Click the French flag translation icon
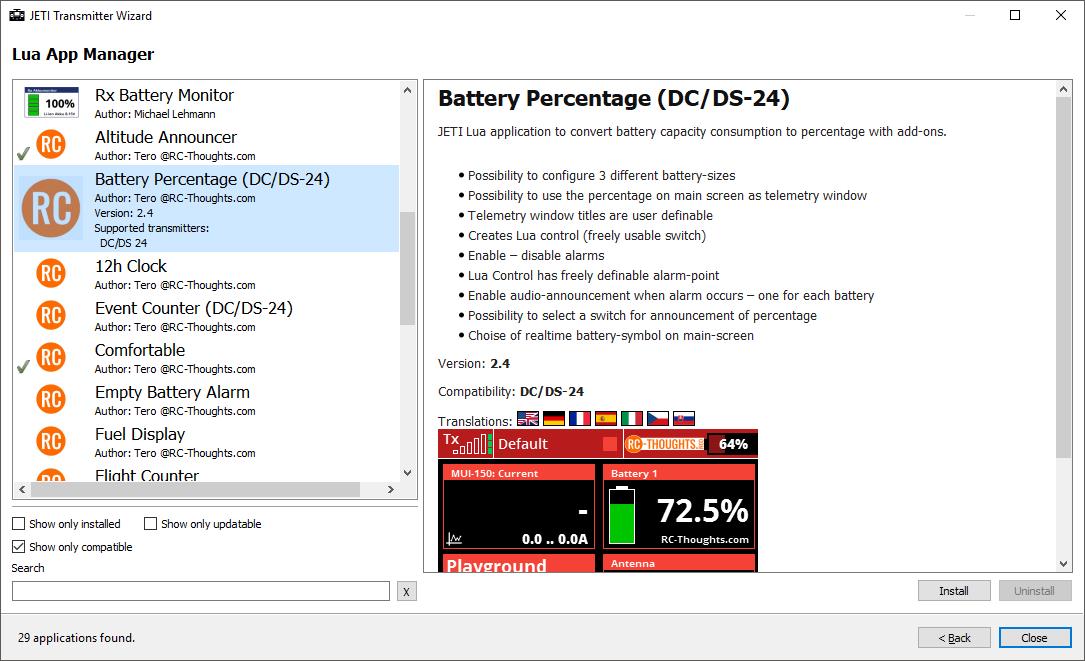This screenshot has height=661, width=1085. [580, 419]
